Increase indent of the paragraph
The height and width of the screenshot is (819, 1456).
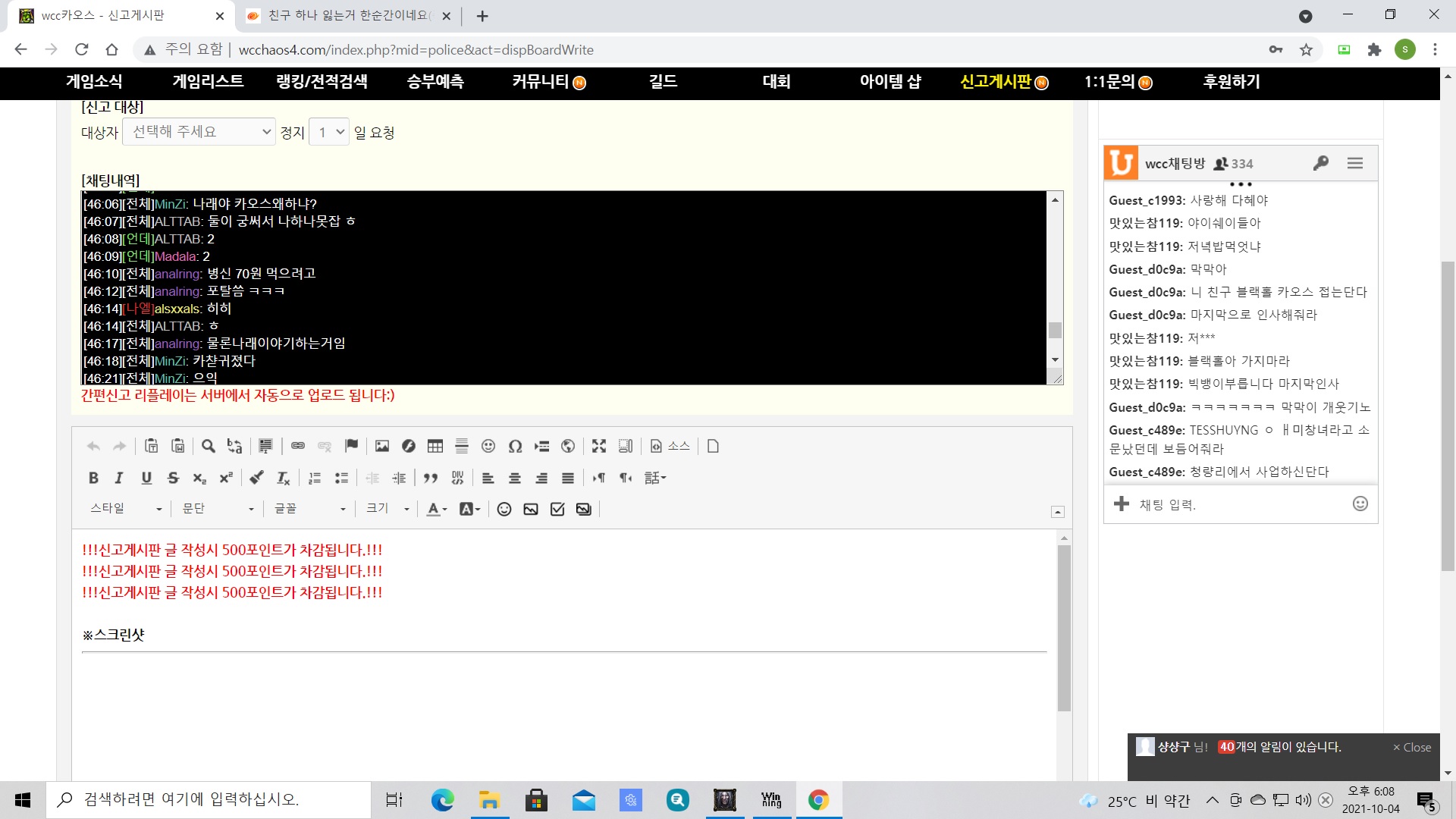tap(399, 478)
